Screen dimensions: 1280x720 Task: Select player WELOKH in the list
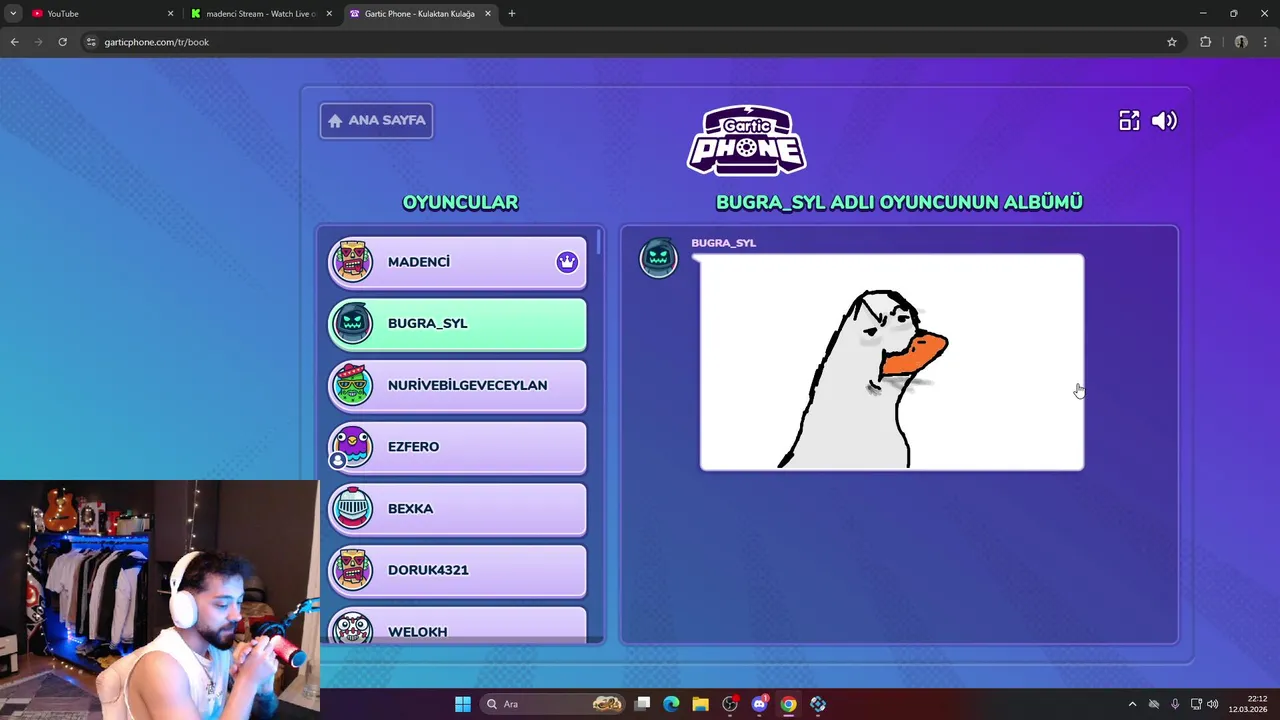(x=457, y=627)
